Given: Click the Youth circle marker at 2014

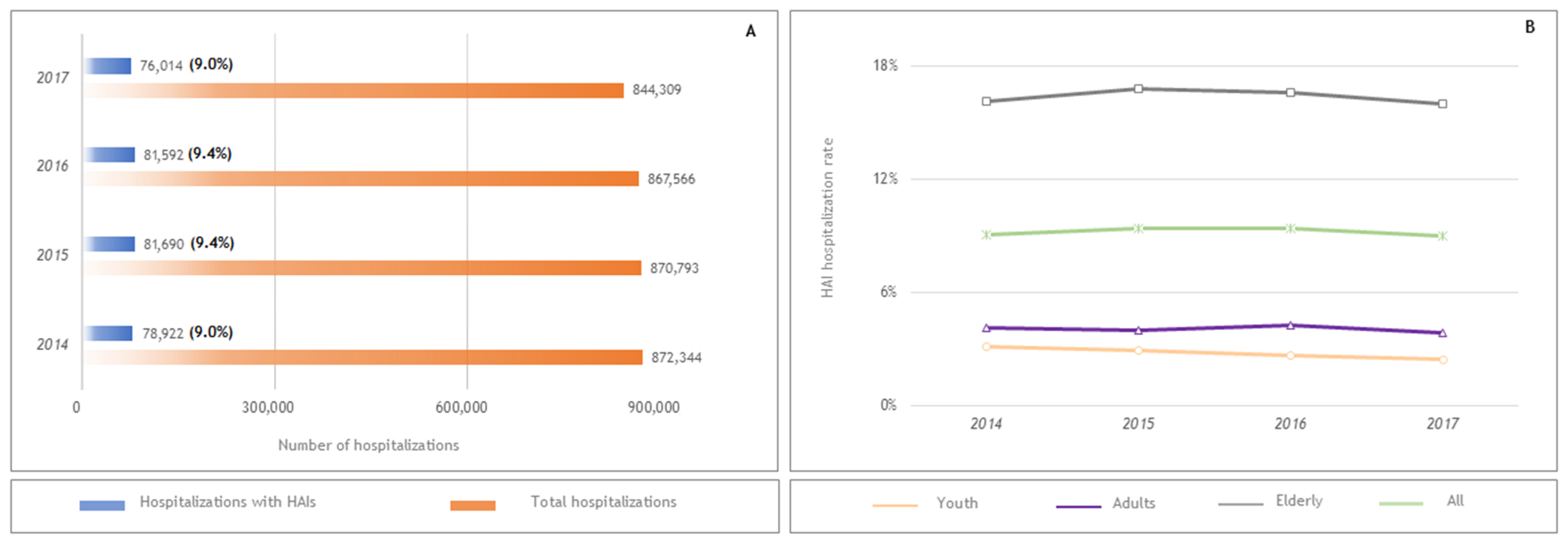Looking at the screenshot, I should pos(986,346).
